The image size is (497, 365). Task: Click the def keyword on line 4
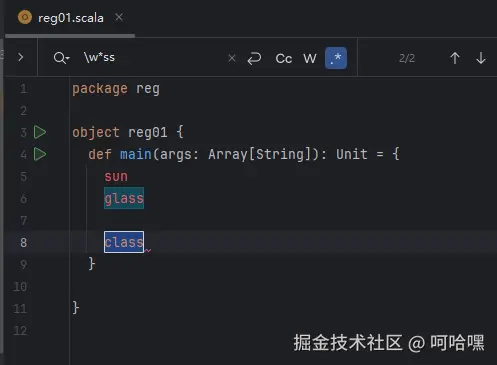(x=100, y=154)
